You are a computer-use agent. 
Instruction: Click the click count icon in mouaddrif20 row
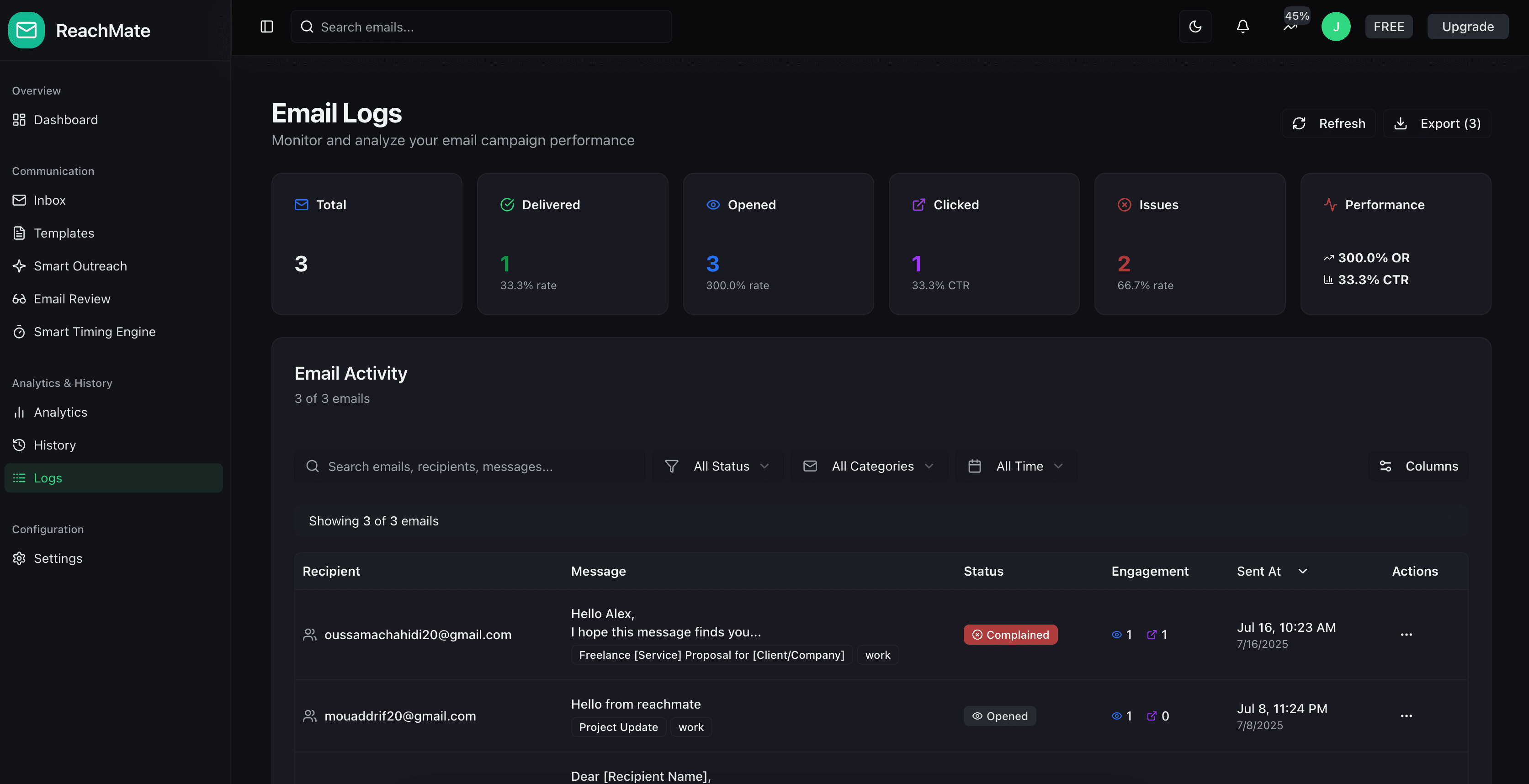click(x=1152, y=716)
